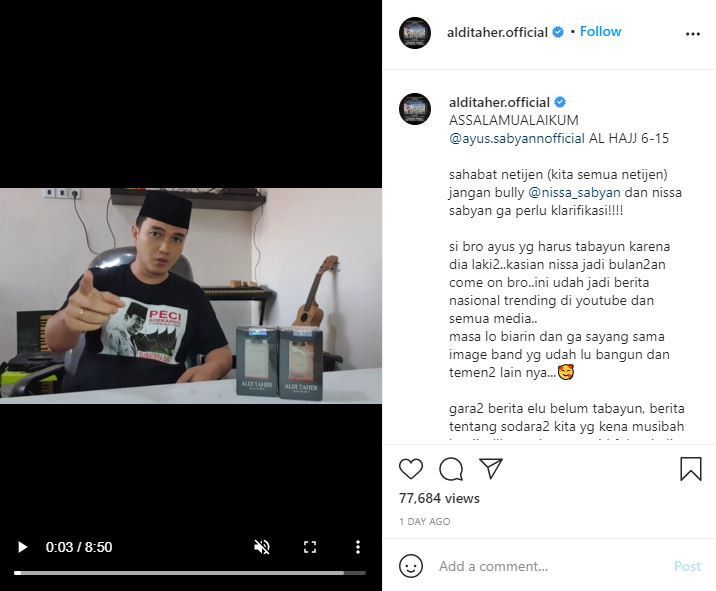Play the video

coord(22,547)
